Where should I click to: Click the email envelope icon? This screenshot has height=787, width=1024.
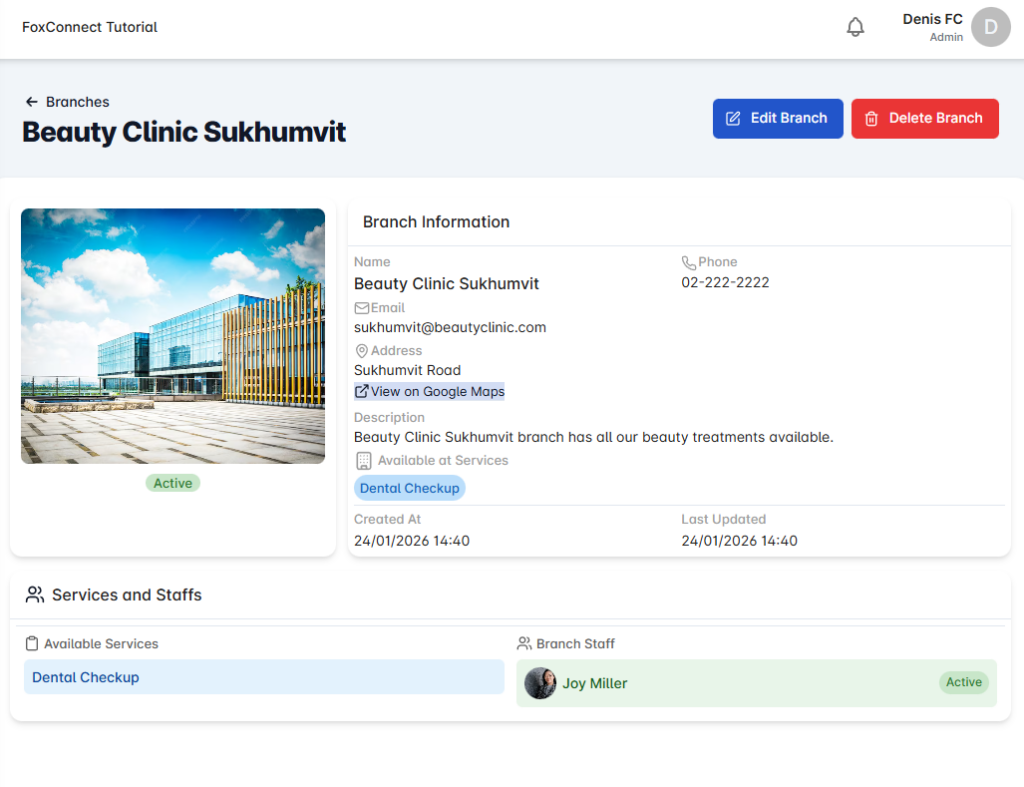coord(362,308)
